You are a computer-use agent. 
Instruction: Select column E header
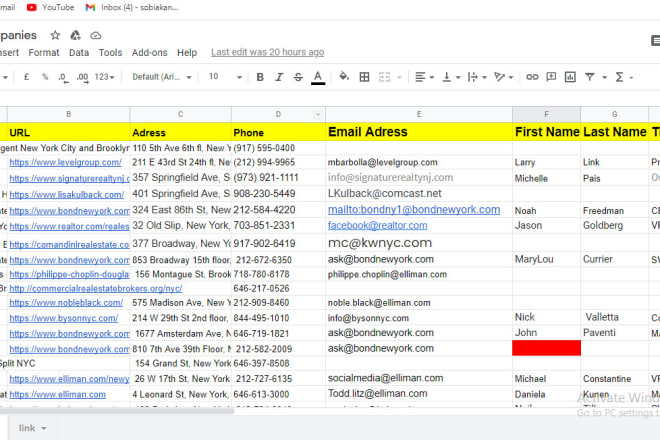pyautogui.click(x=419, y=114)
